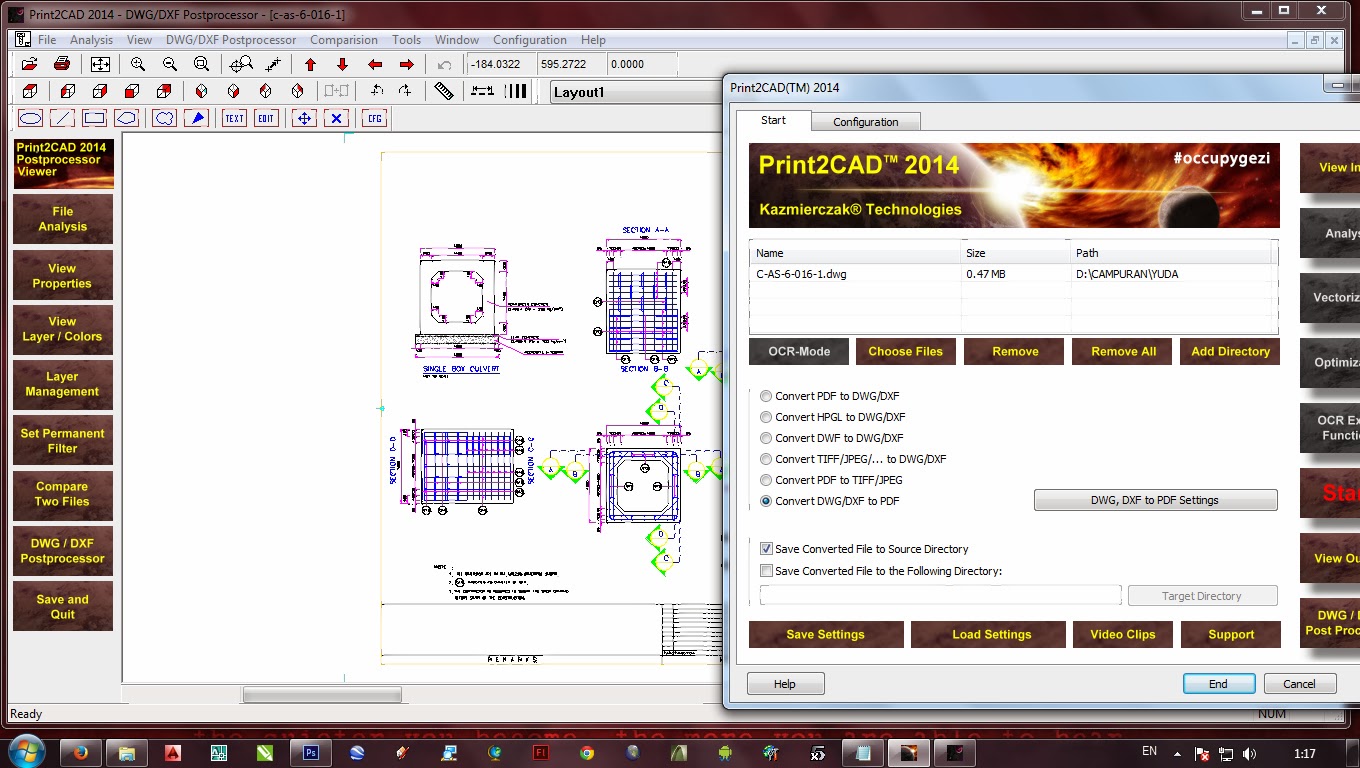Click the TEXT tool icon

coord(234,118)
